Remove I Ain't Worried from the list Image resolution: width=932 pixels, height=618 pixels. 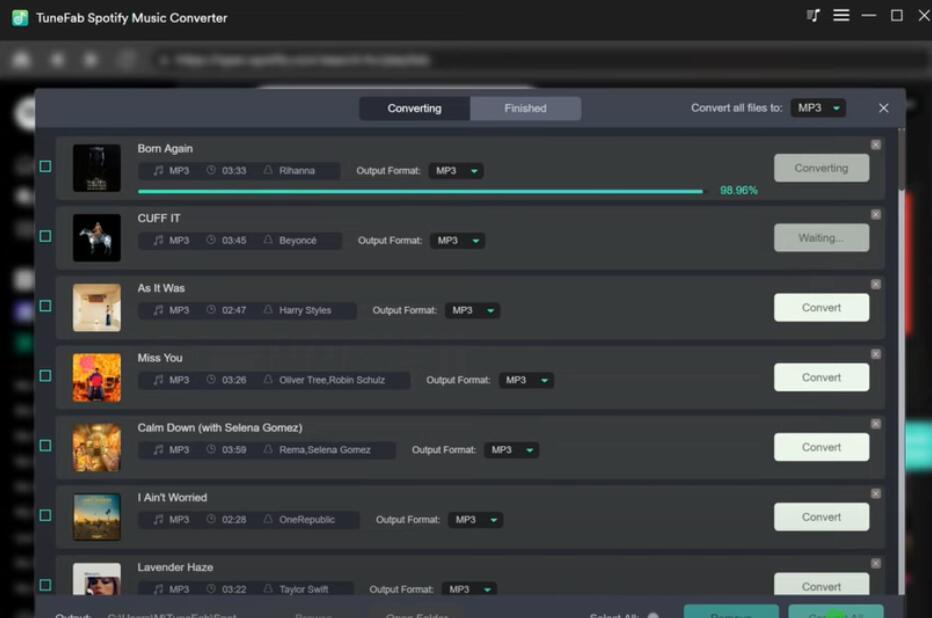click(876, 494)
